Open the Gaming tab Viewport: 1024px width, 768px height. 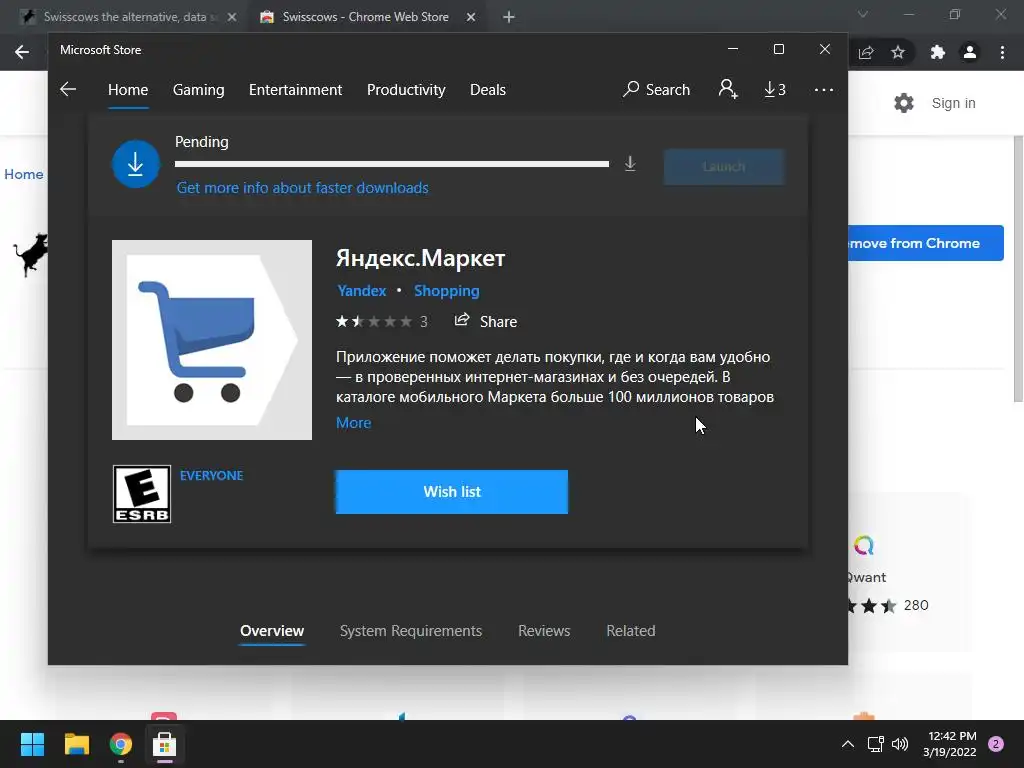point(199,89)
